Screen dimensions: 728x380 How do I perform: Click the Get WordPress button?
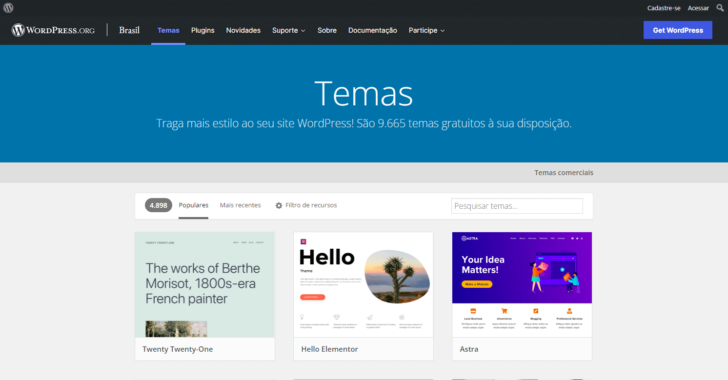pos(678,30)
